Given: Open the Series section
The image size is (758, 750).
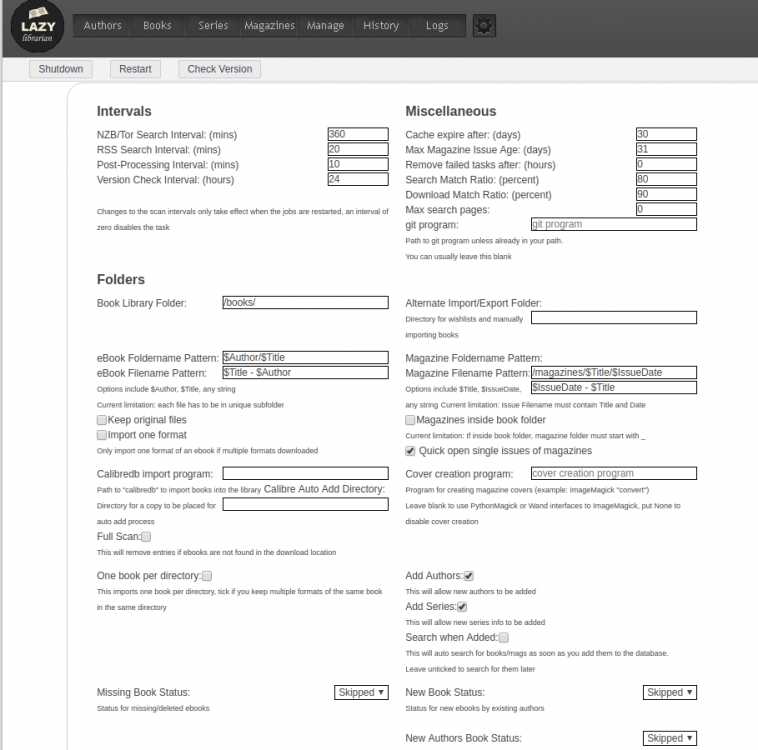Looking at the screenshot, I should tap(213, 26).
